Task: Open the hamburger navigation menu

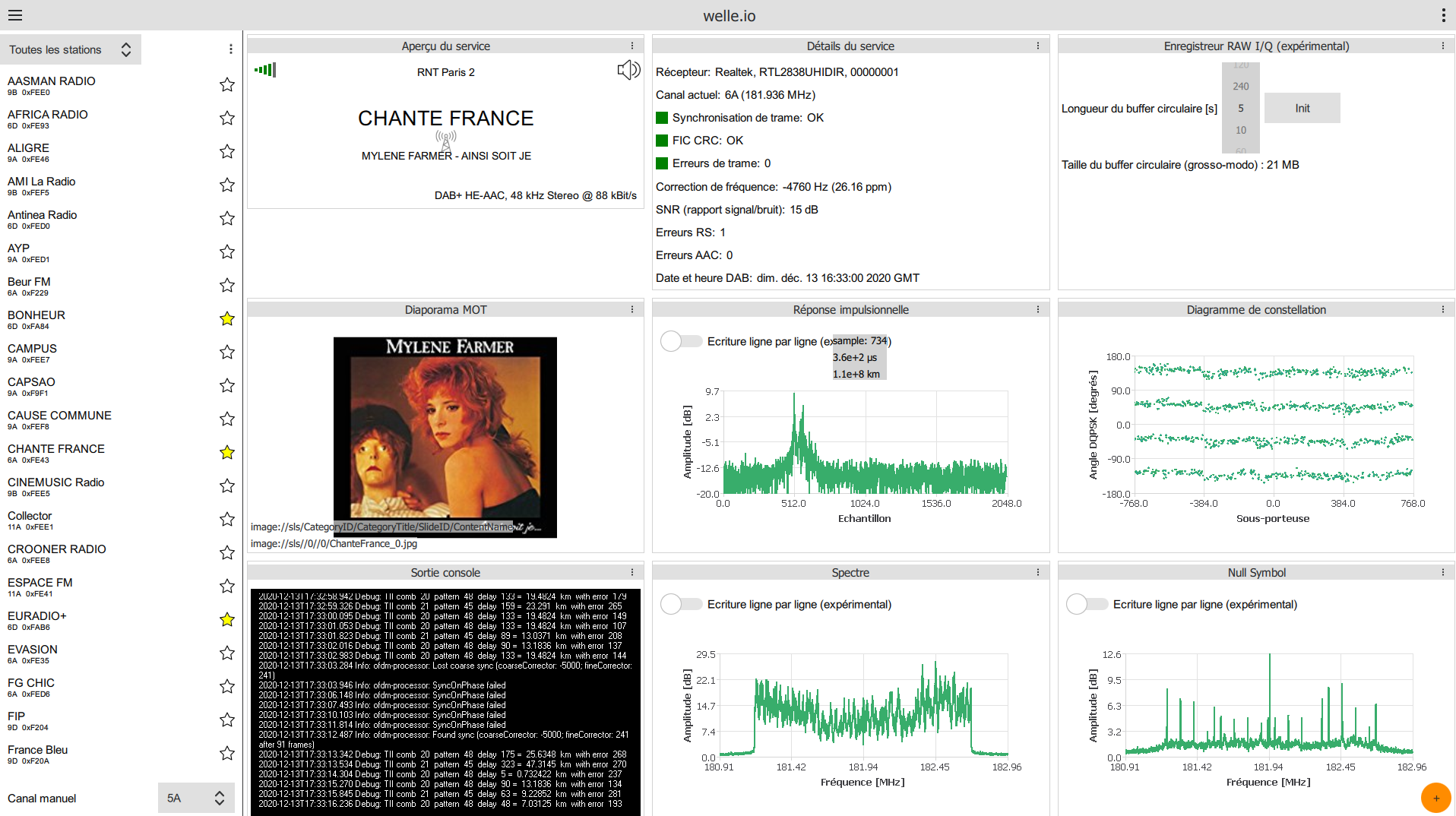Action: [x=15, y=15]
